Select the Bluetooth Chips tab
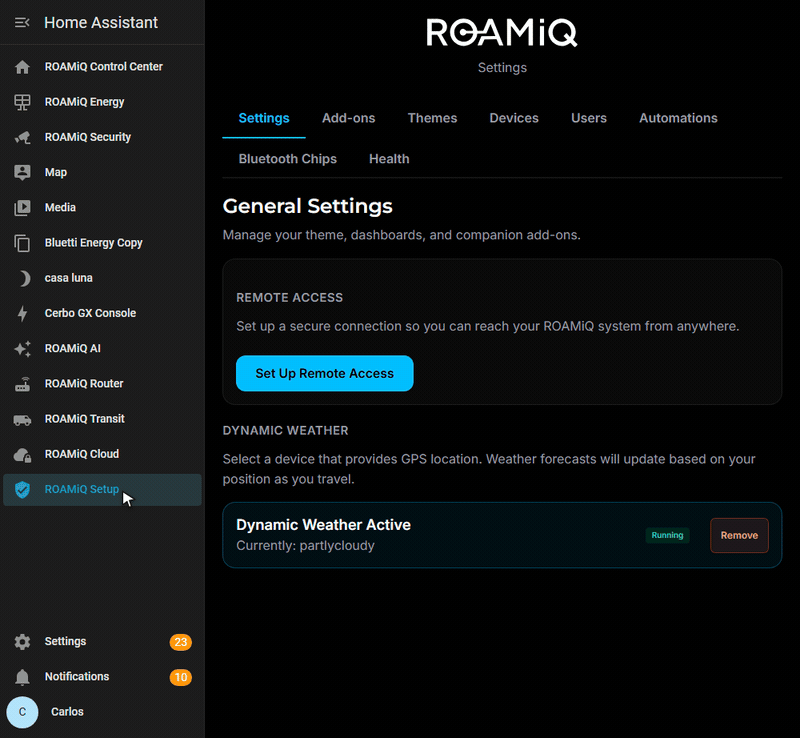800x738 pixels. [x=288, y=159]
